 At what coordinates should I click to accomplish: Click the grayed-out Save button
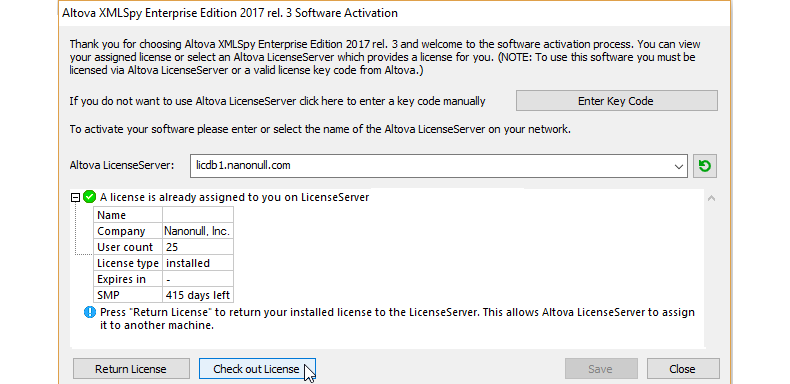601,369
